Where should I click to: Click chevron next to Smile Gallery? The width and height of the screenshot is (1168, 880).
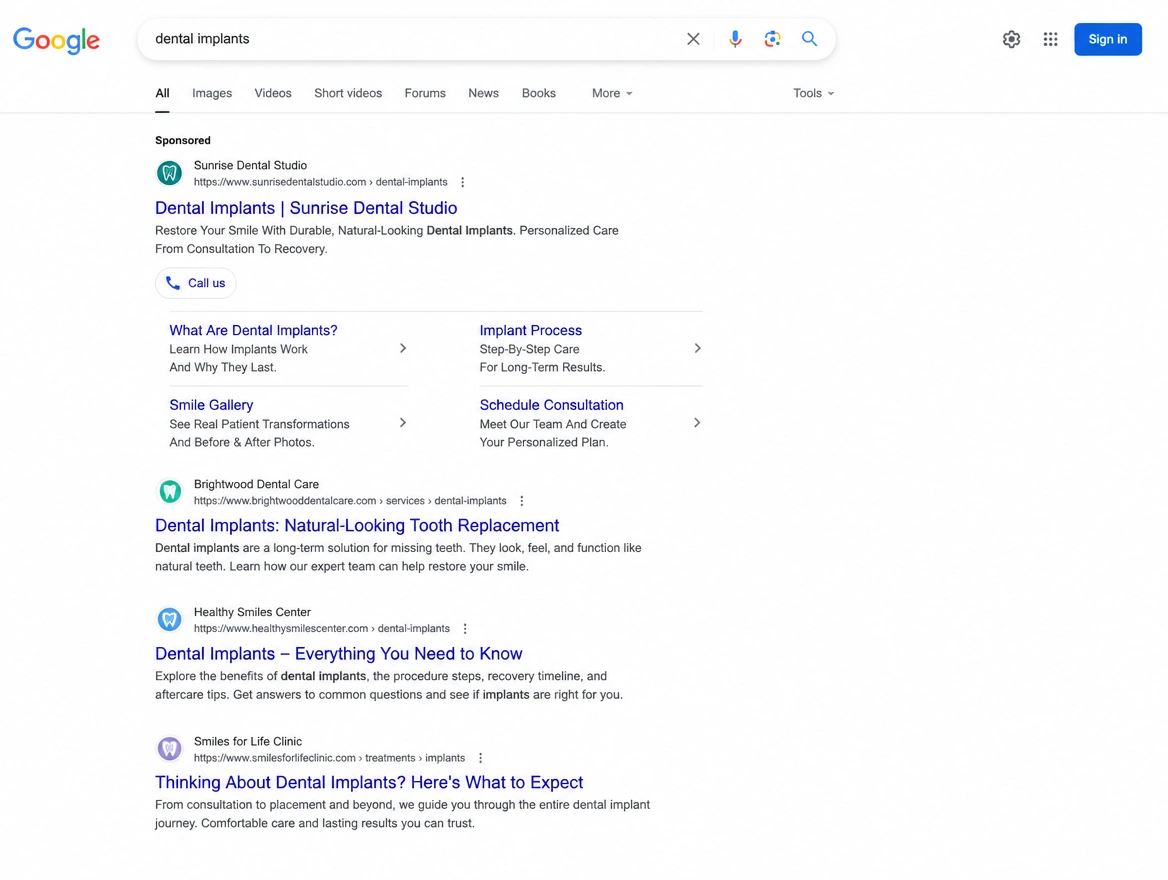coord(403,422)
